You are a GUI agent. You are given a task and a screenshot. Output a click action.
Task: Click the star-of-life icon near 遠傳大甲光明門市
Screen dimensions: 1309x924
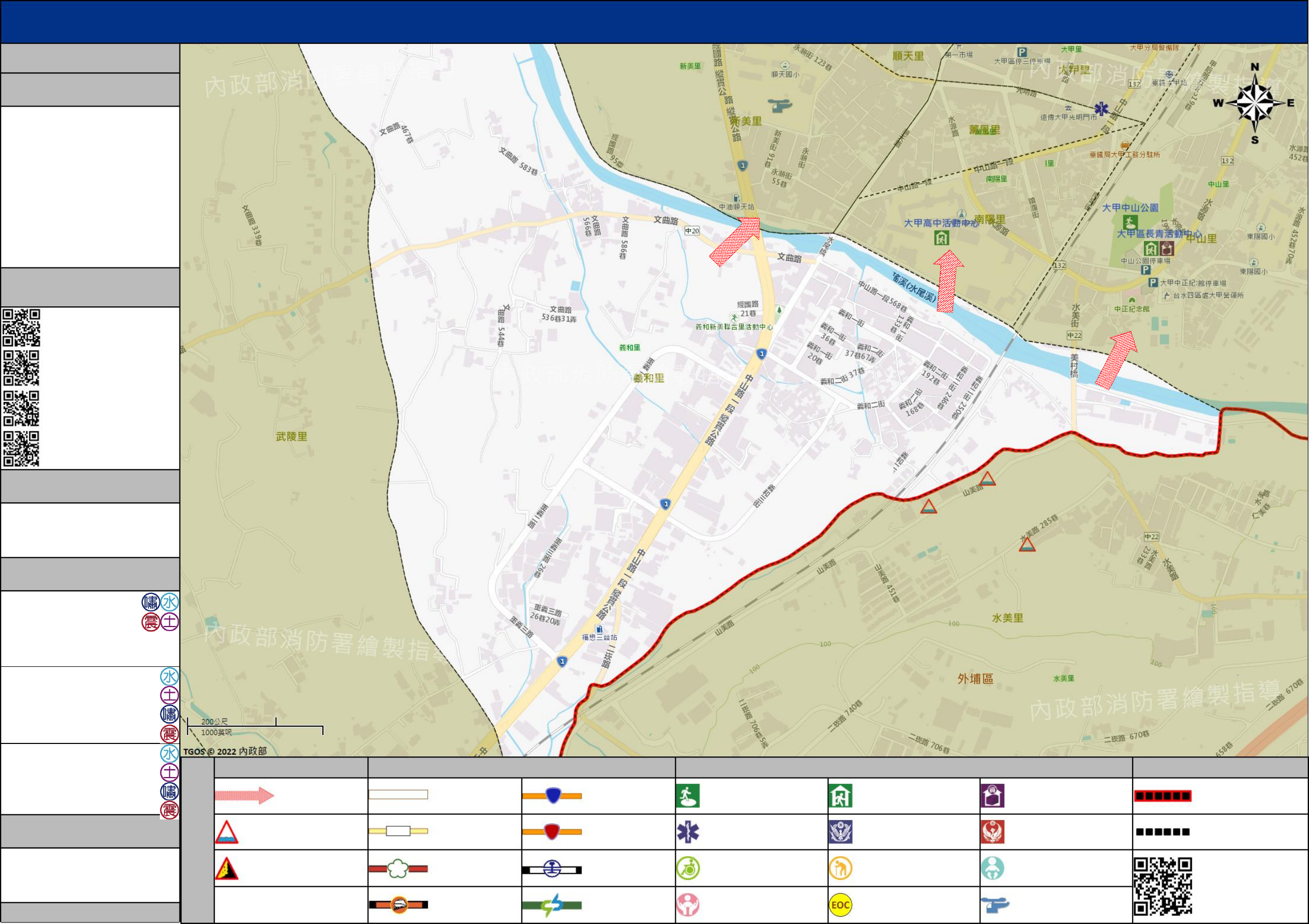tap(1102, 108)
